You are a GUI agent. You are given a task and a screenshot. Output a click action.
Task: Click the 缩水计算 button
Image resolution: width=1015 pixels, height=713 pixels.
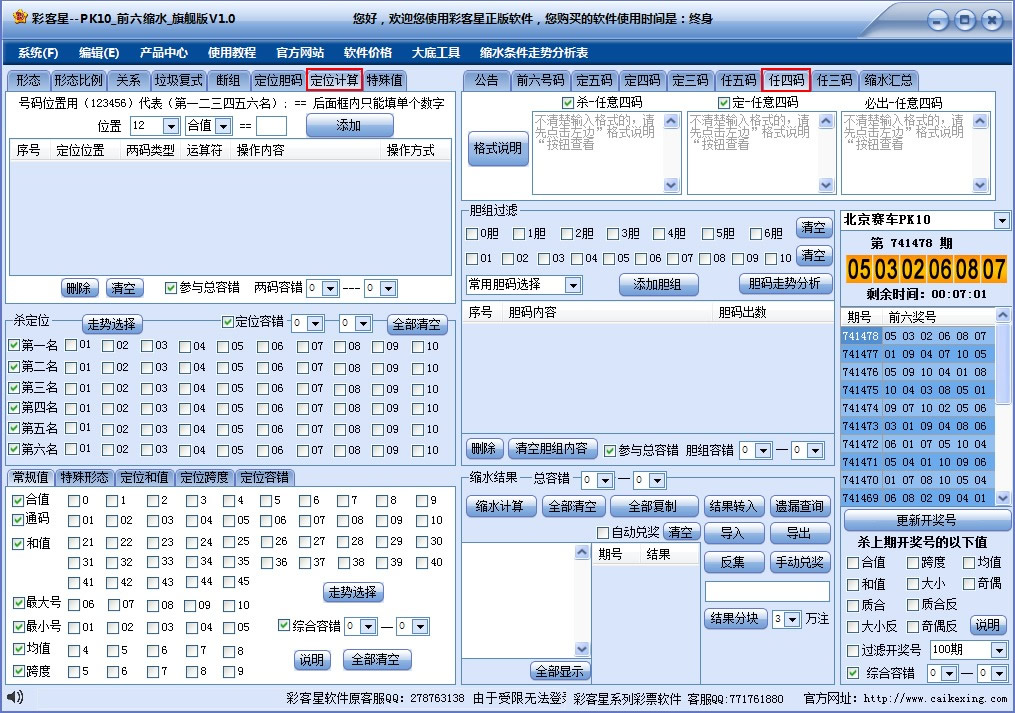500,506
